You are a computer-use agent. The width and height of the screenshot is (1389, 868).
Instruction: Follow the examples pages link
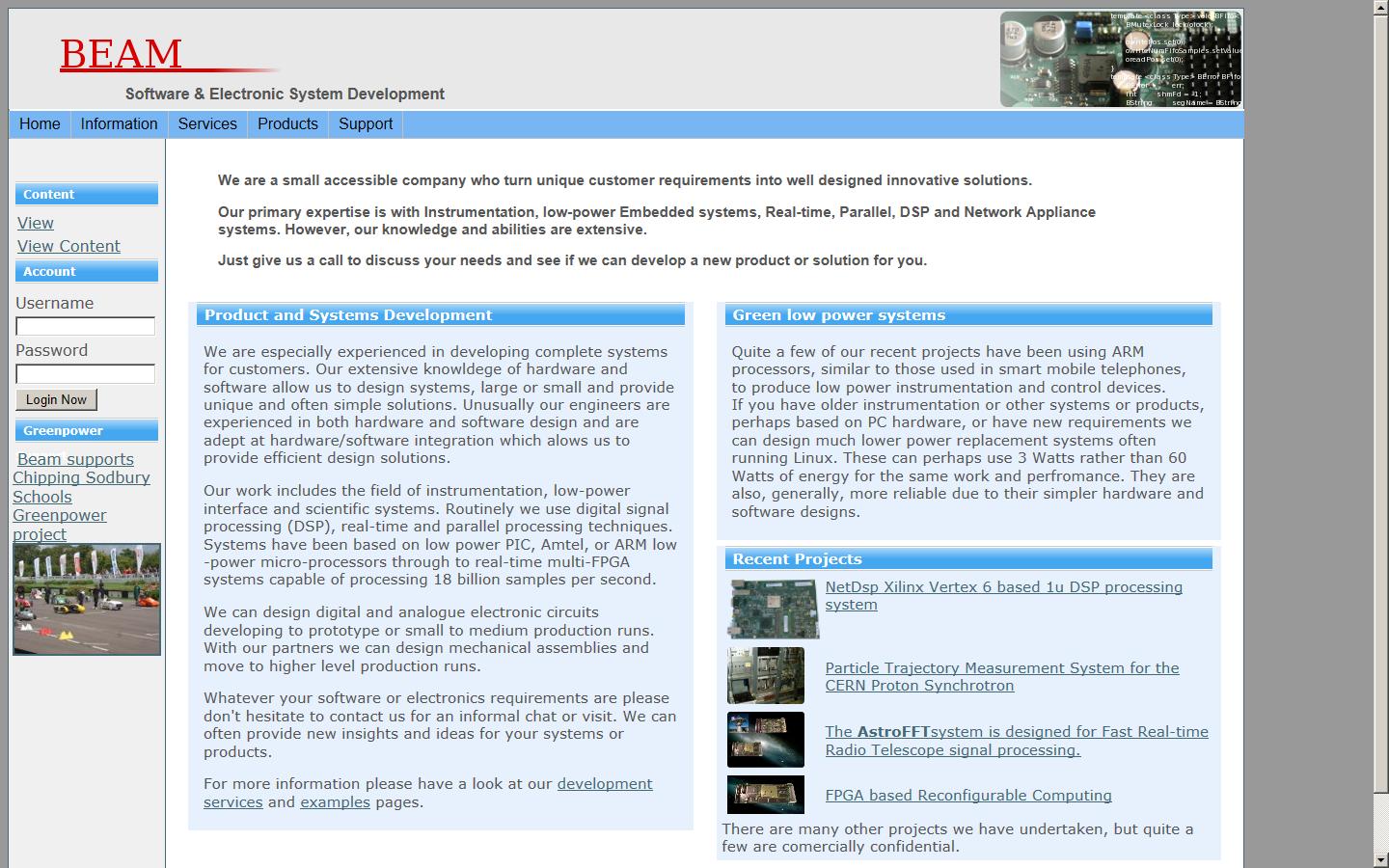tap(335, 802)
